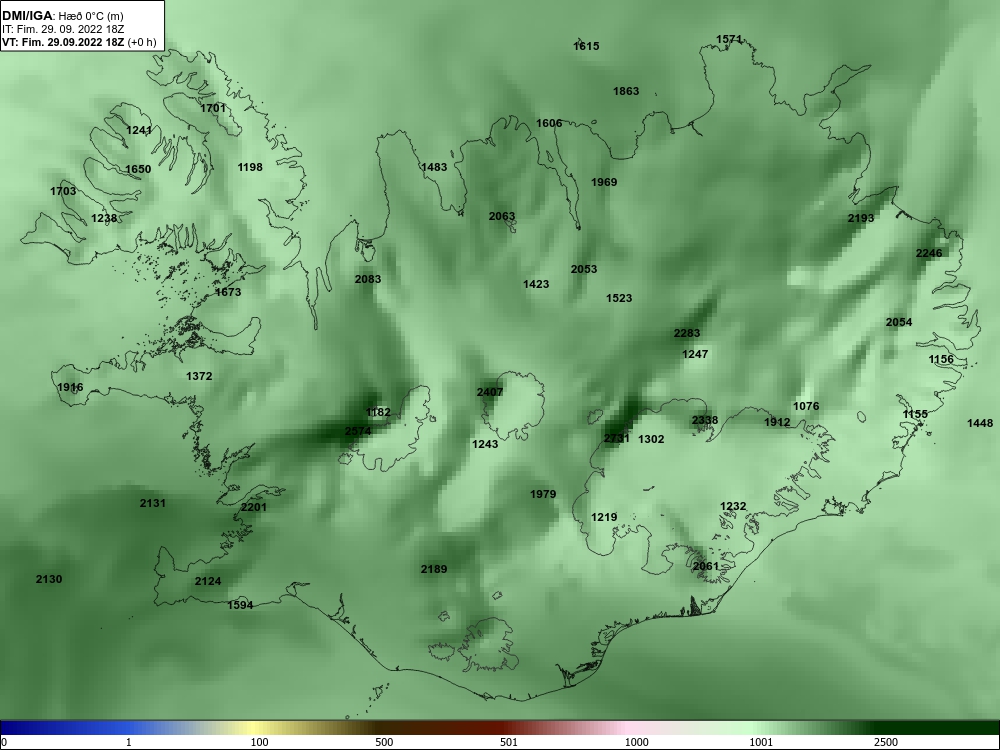Click the 1703 map value
1000x750 pixels.
tap(63, 191)
